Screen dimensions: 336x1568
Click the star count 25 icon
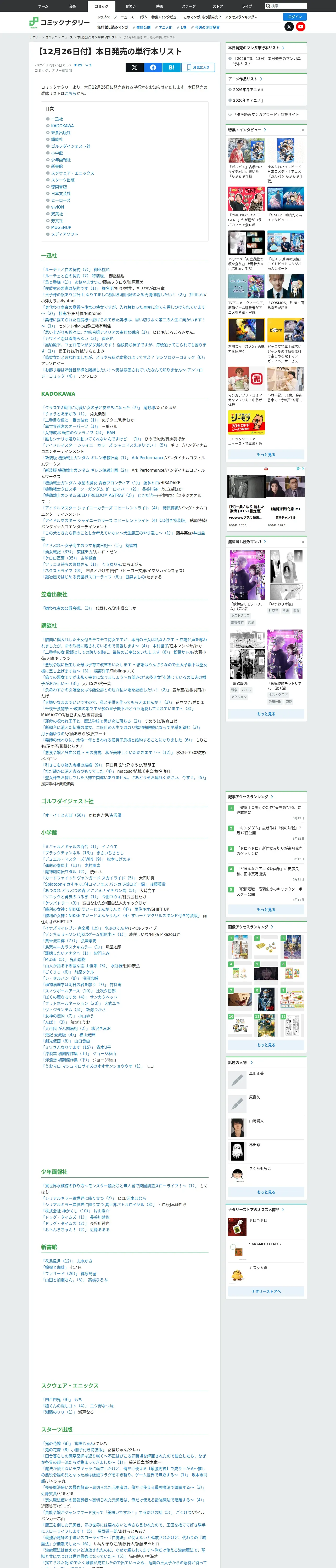point(78,65)
